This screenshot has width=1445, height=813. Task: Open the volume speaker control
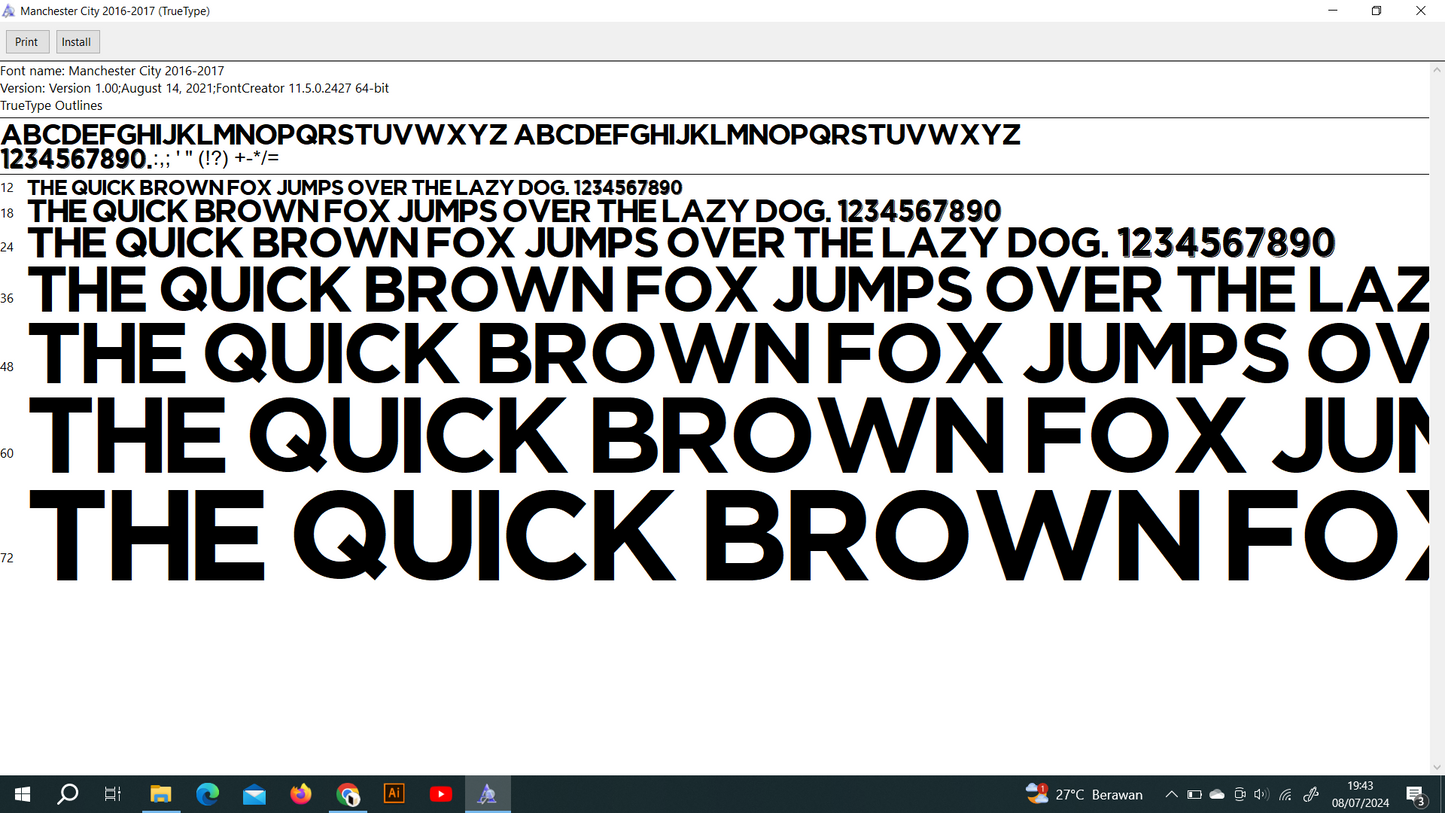pyautogui.click(x=1261, y=795)
